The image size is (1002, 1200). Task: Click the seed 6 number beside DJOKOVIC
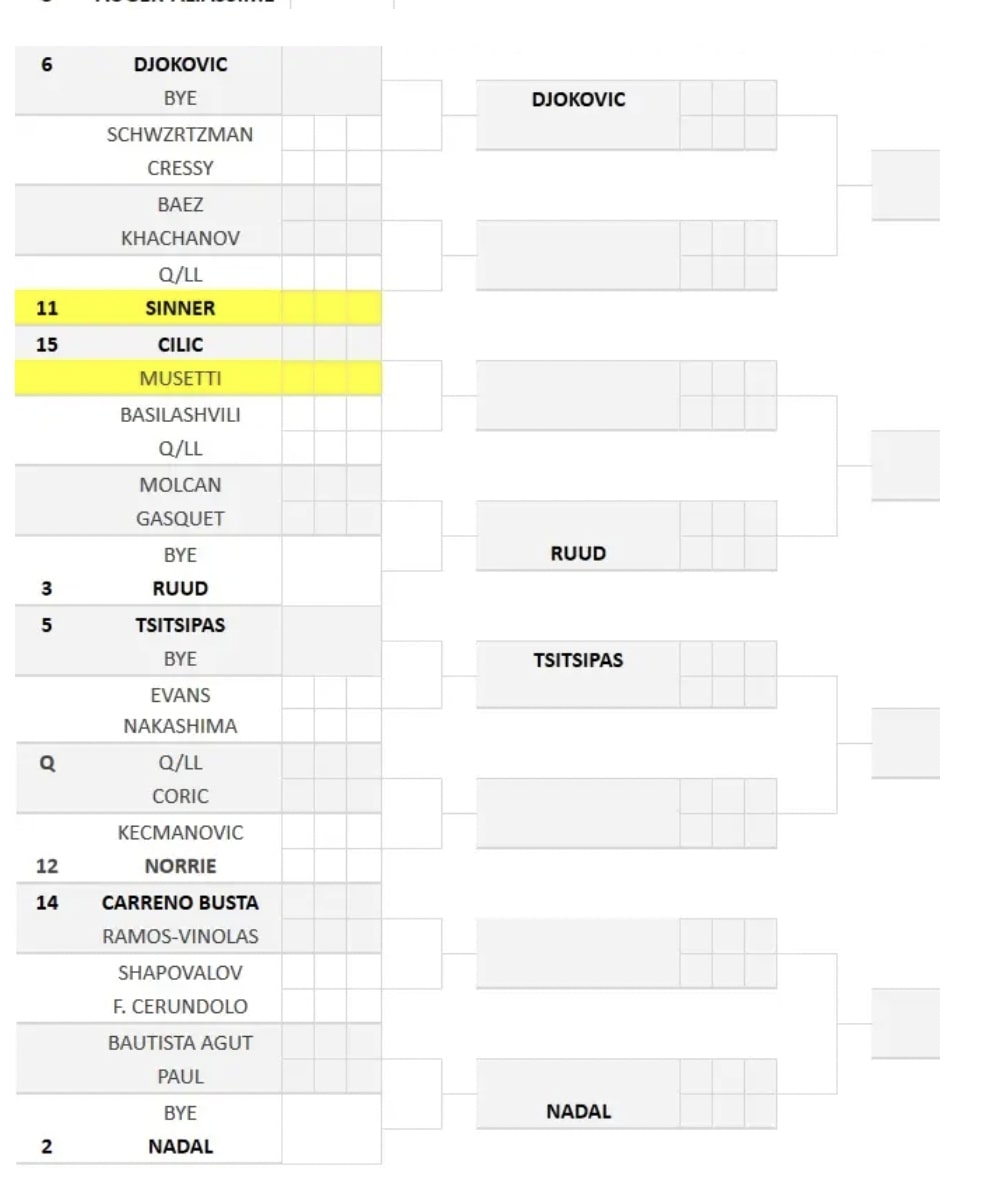47,65
